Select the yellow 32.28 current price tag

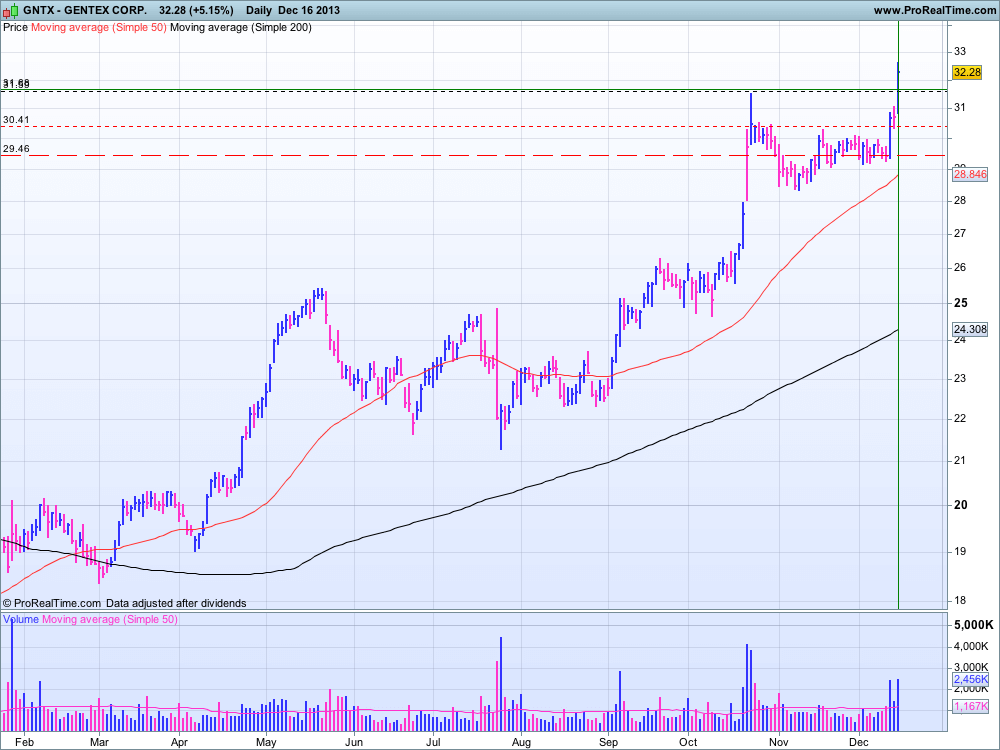(x=967, y=72)
